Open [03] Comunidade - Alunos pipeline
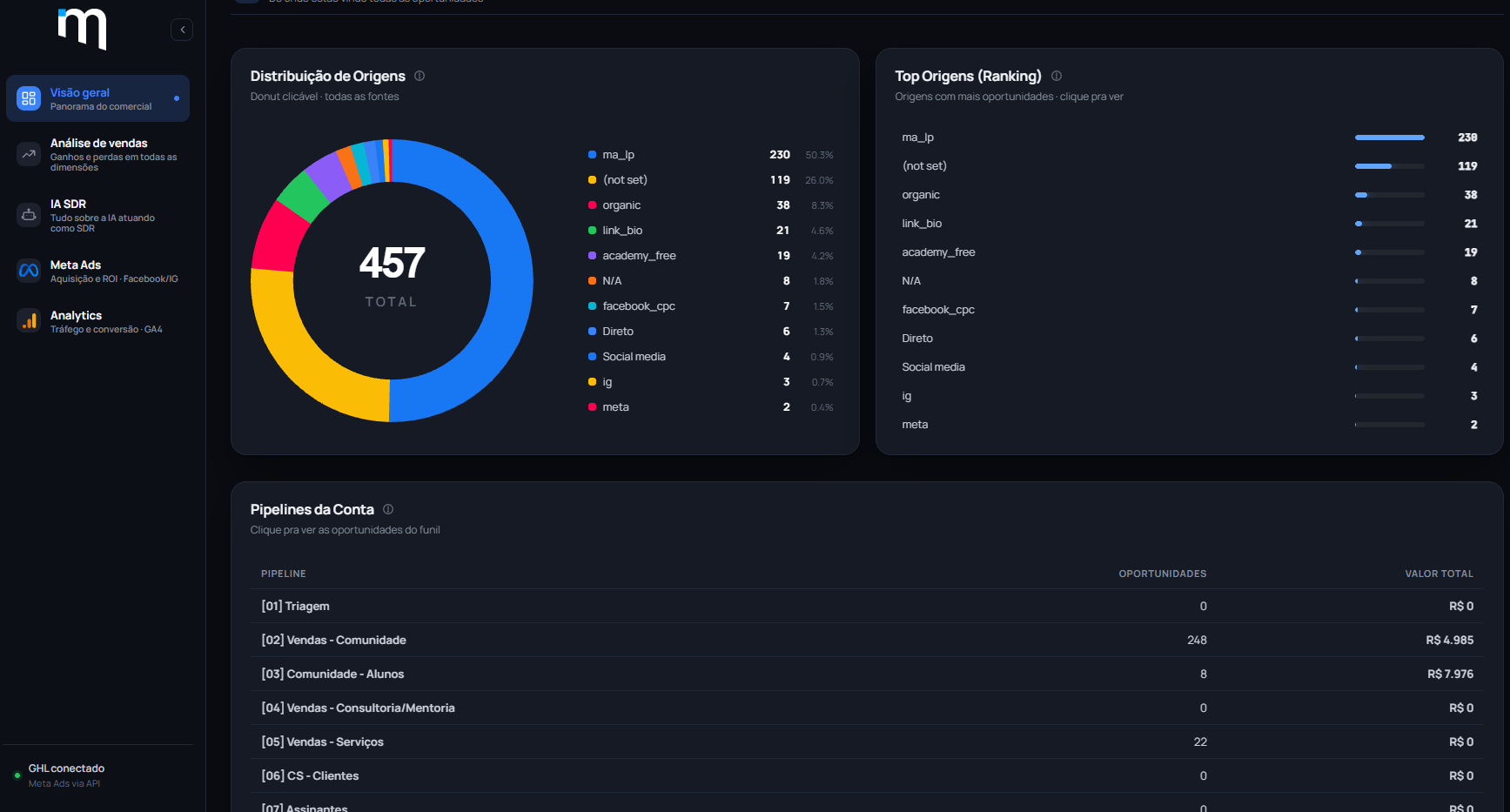This screenshot has width=1510, height=812. [x=867, y=674]
